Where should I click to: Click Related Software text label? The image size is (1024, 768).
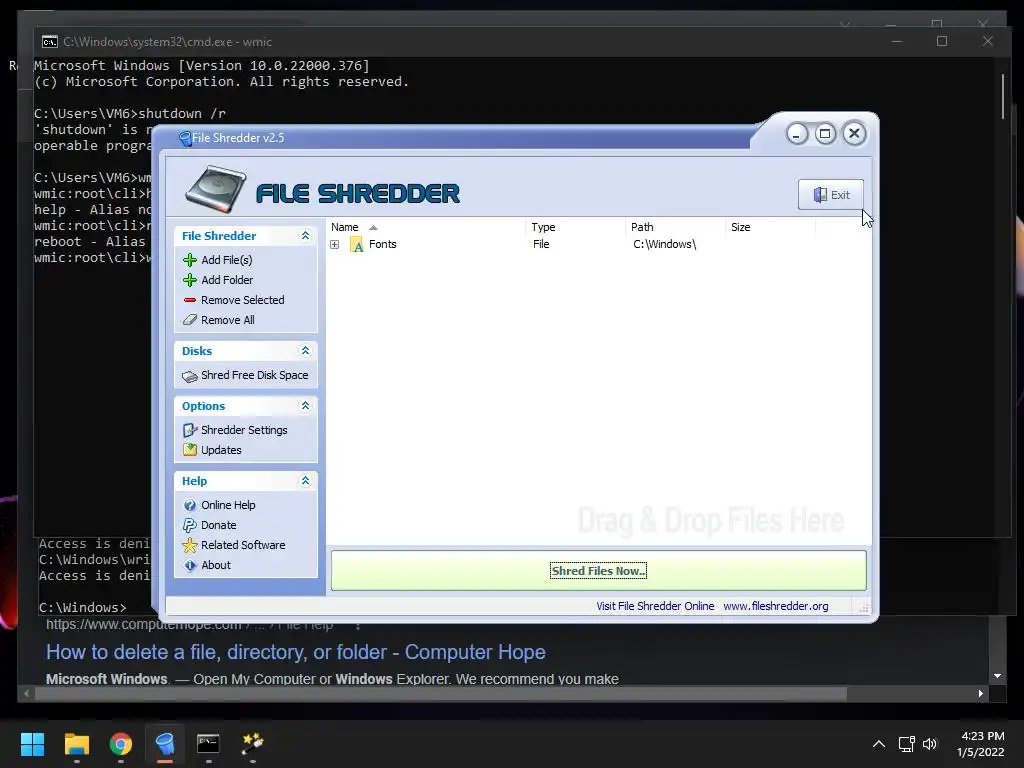(244, 545)
